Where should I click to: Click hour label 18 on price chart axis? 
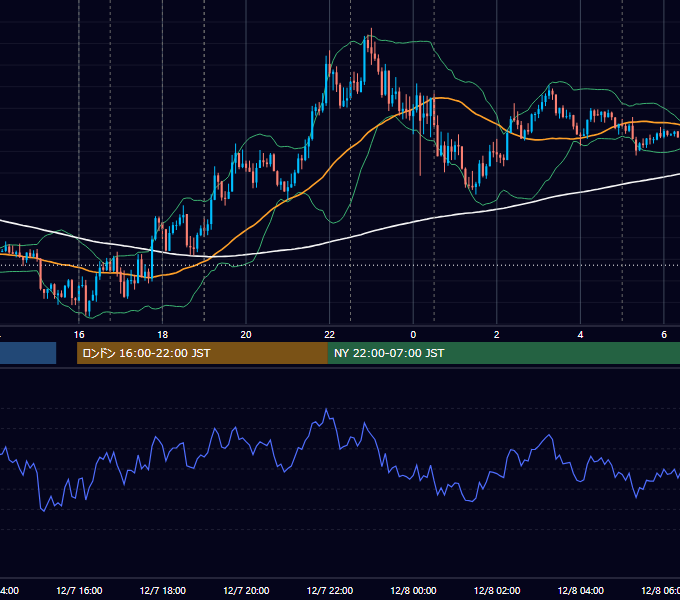click(x=163, y=334)
